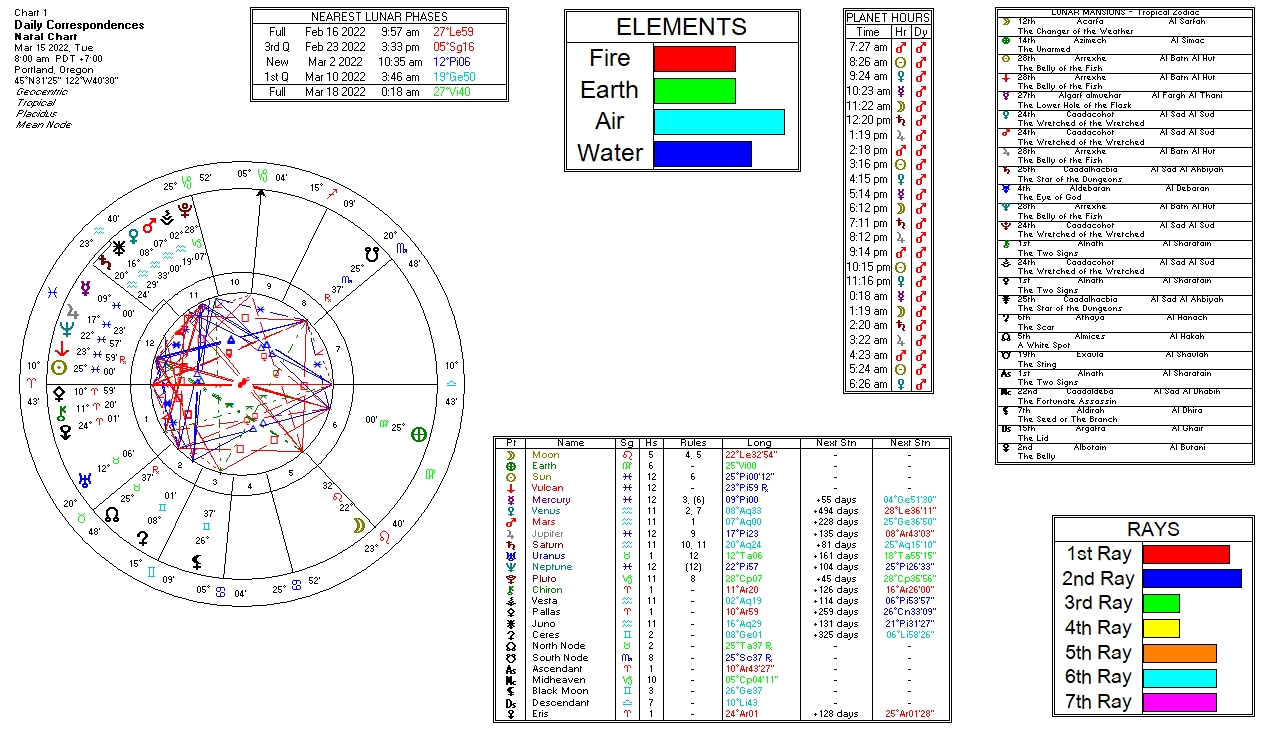Image resolution: width=1267 pixels, height=741 pixels.
Task: Select the Mars glyph in the planet table
Action: click(511, 522)
